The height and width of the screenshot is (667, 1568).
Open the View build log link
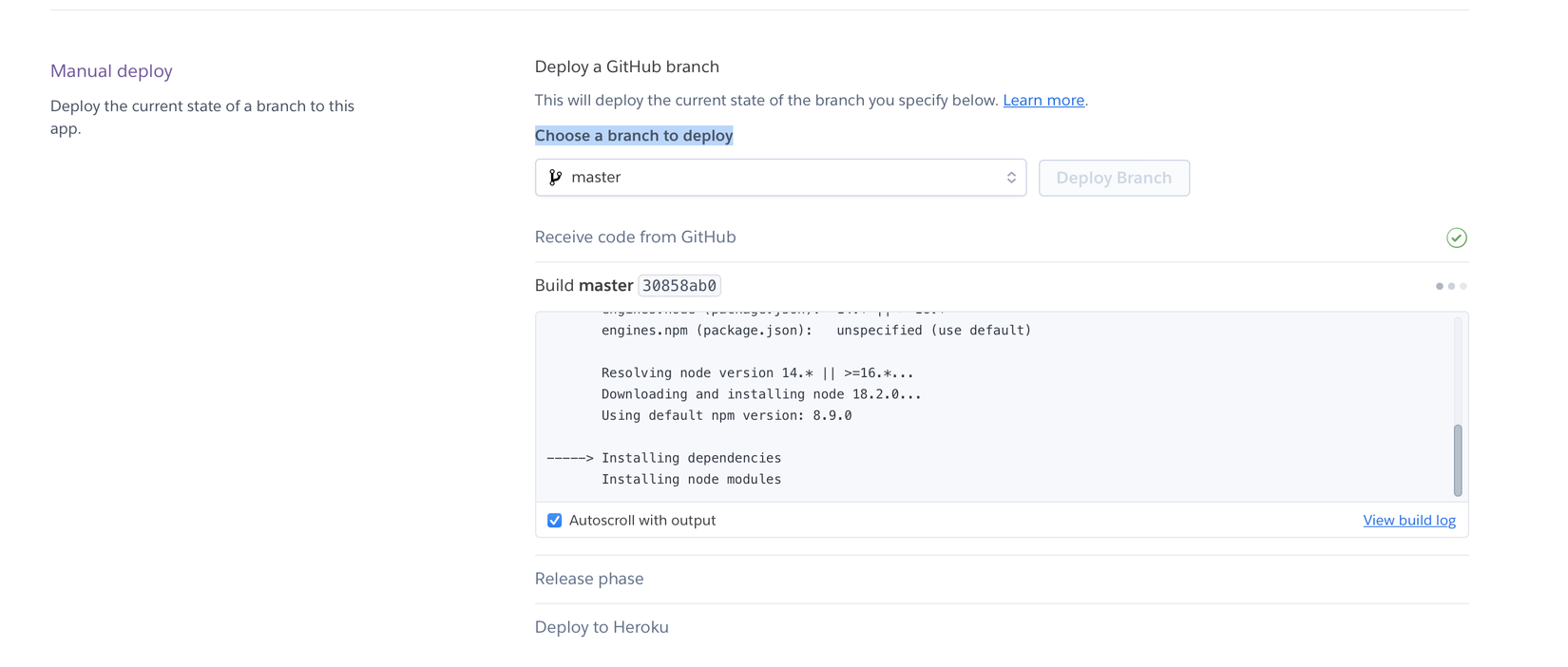(1408, 521)
